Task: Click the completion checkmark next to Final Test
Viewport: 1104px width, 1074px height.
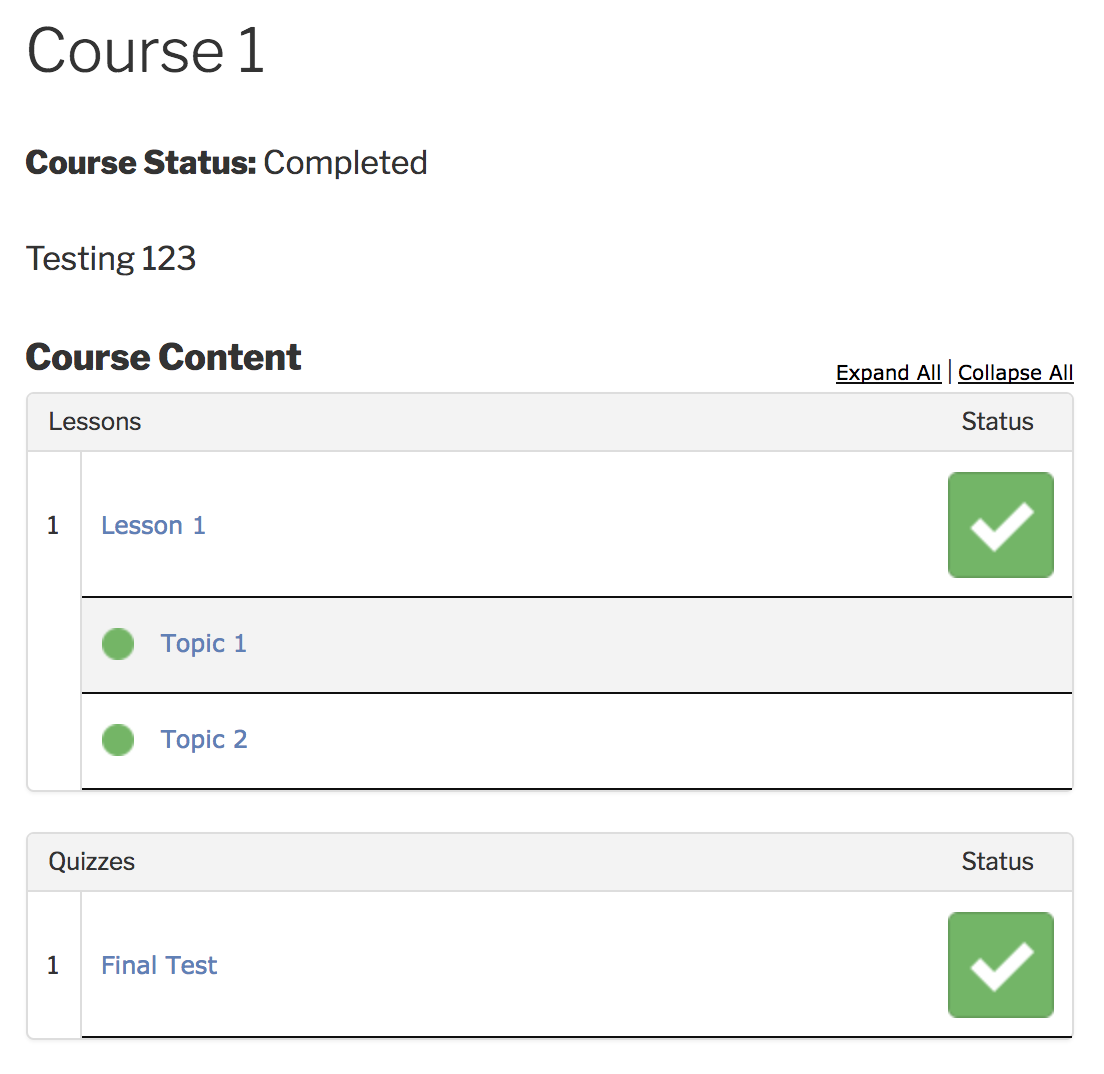Action: [x=1000, y=964]
